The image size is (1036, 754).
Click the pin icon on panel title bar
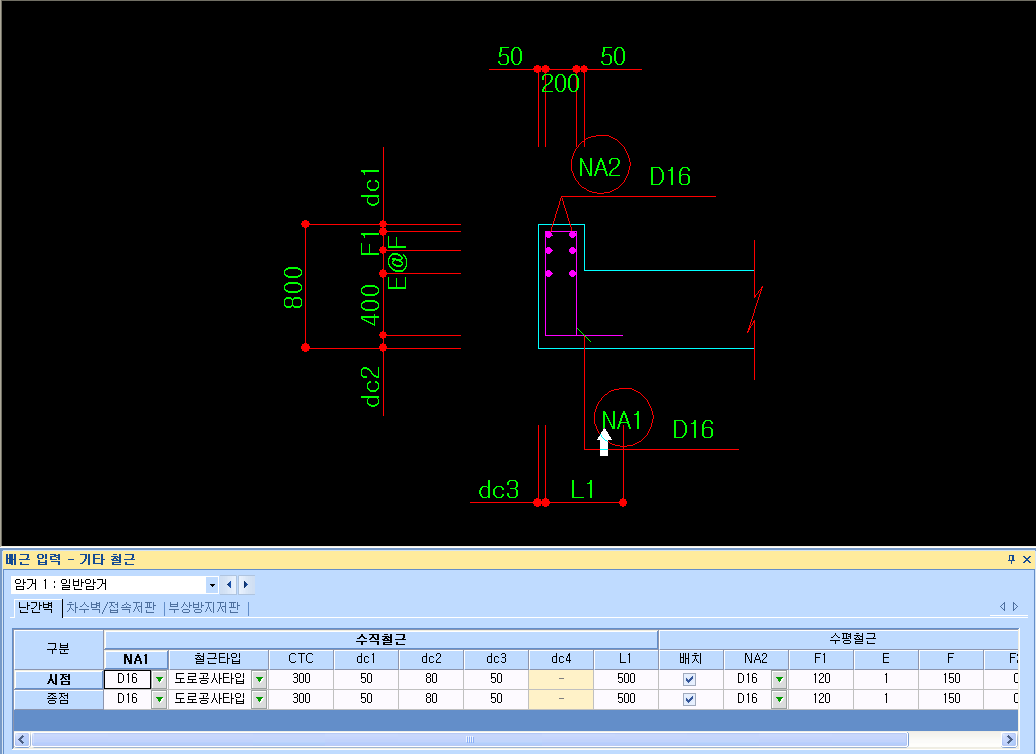1011,559
